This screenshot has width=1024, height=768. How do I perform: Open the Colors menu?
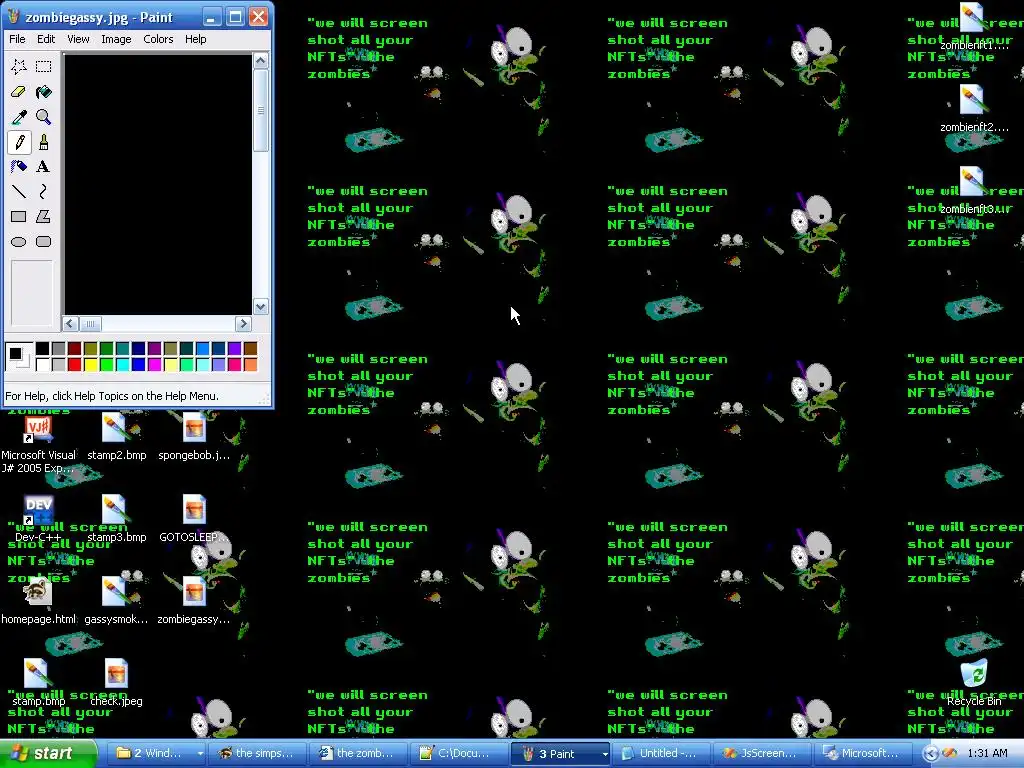coord(158,39)
